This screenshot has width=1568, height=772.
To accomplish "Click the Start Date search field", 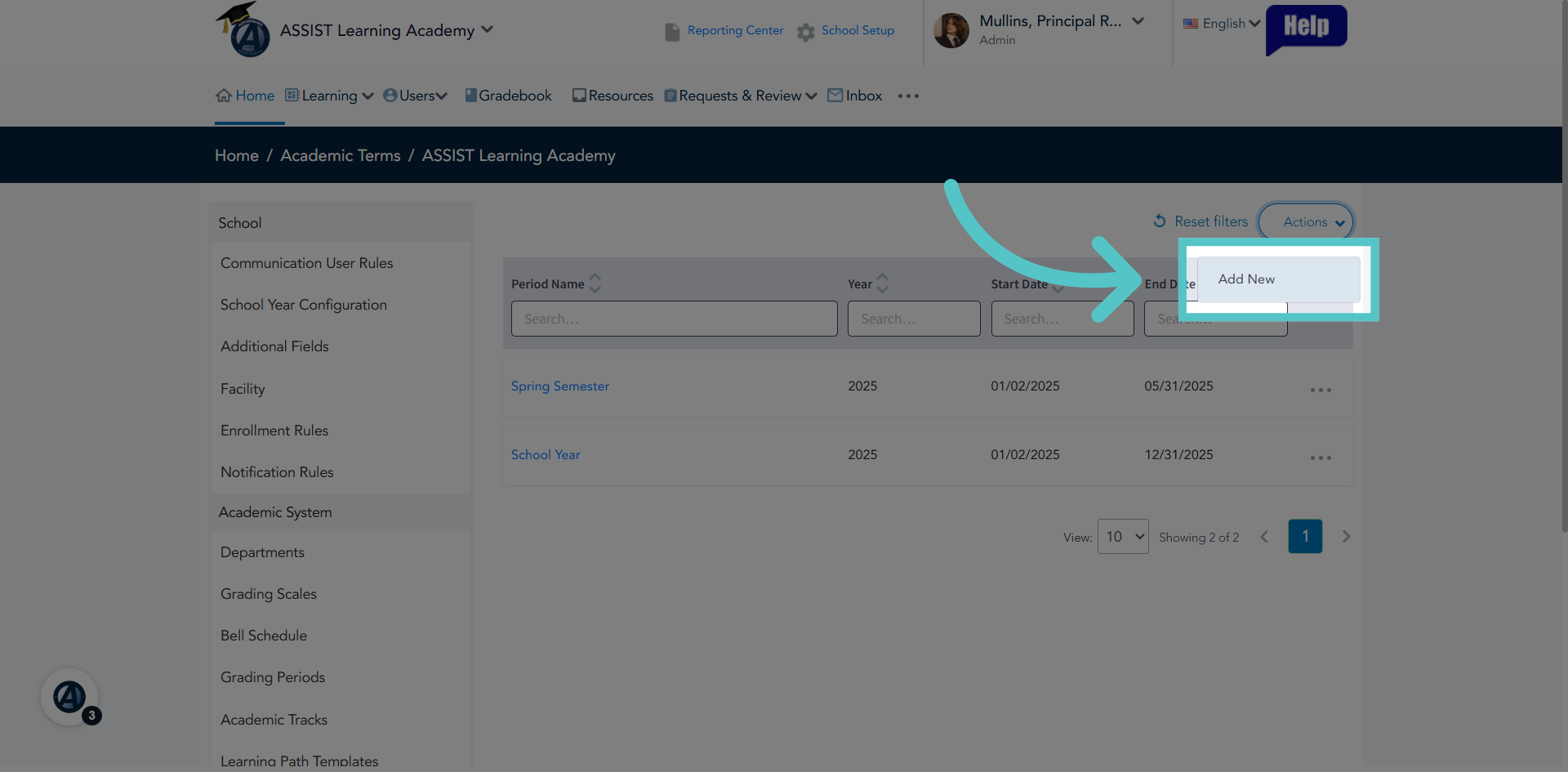I will click(1062, 319).
